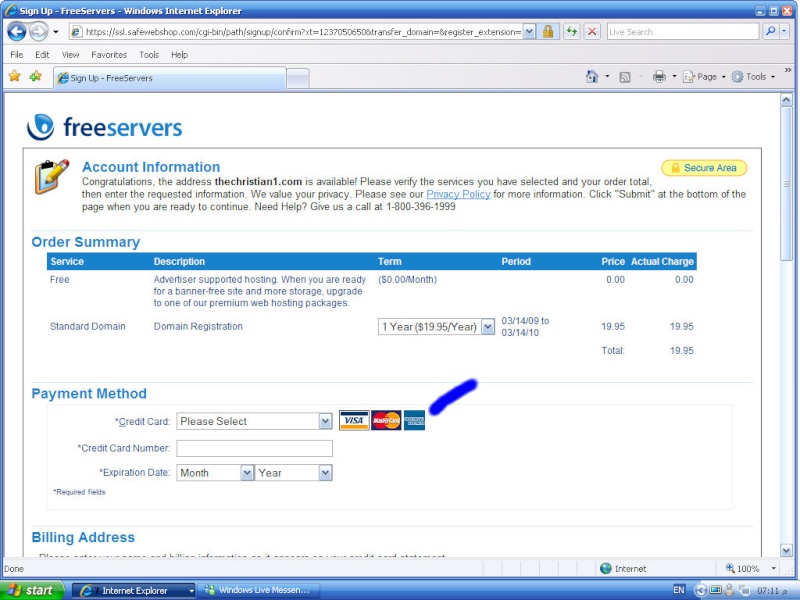Click the security padlock icon in address bar
This screenshot has height=600, width=800.
coord(548,31)
